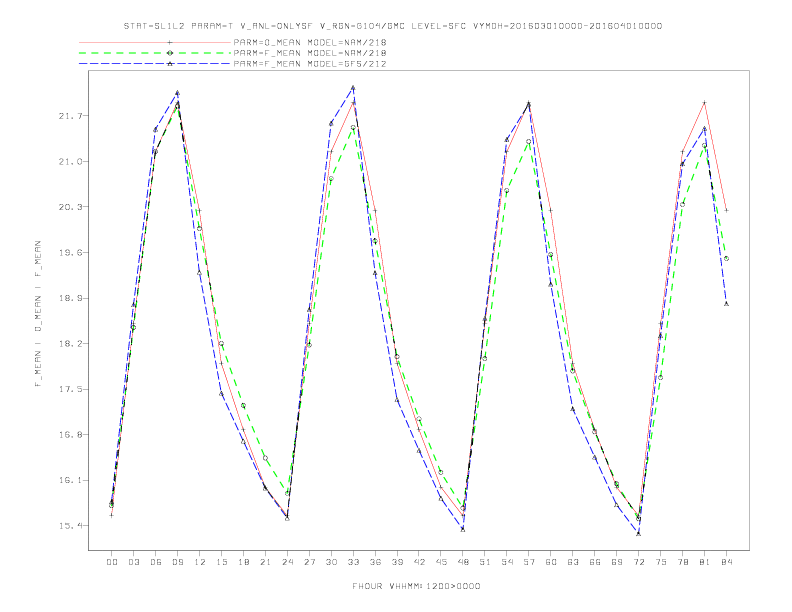Click x-axis forecast hour label 06
This screenshot has height=612, width=792.
156,562
